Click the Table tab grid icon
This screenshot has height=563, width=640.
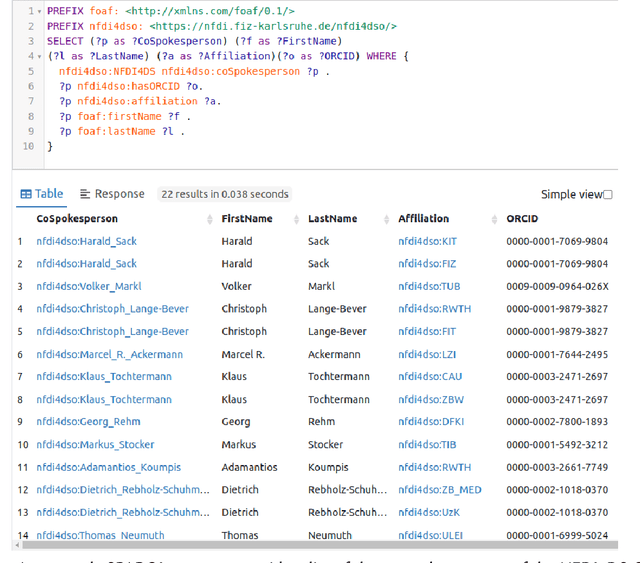[25, 194]
